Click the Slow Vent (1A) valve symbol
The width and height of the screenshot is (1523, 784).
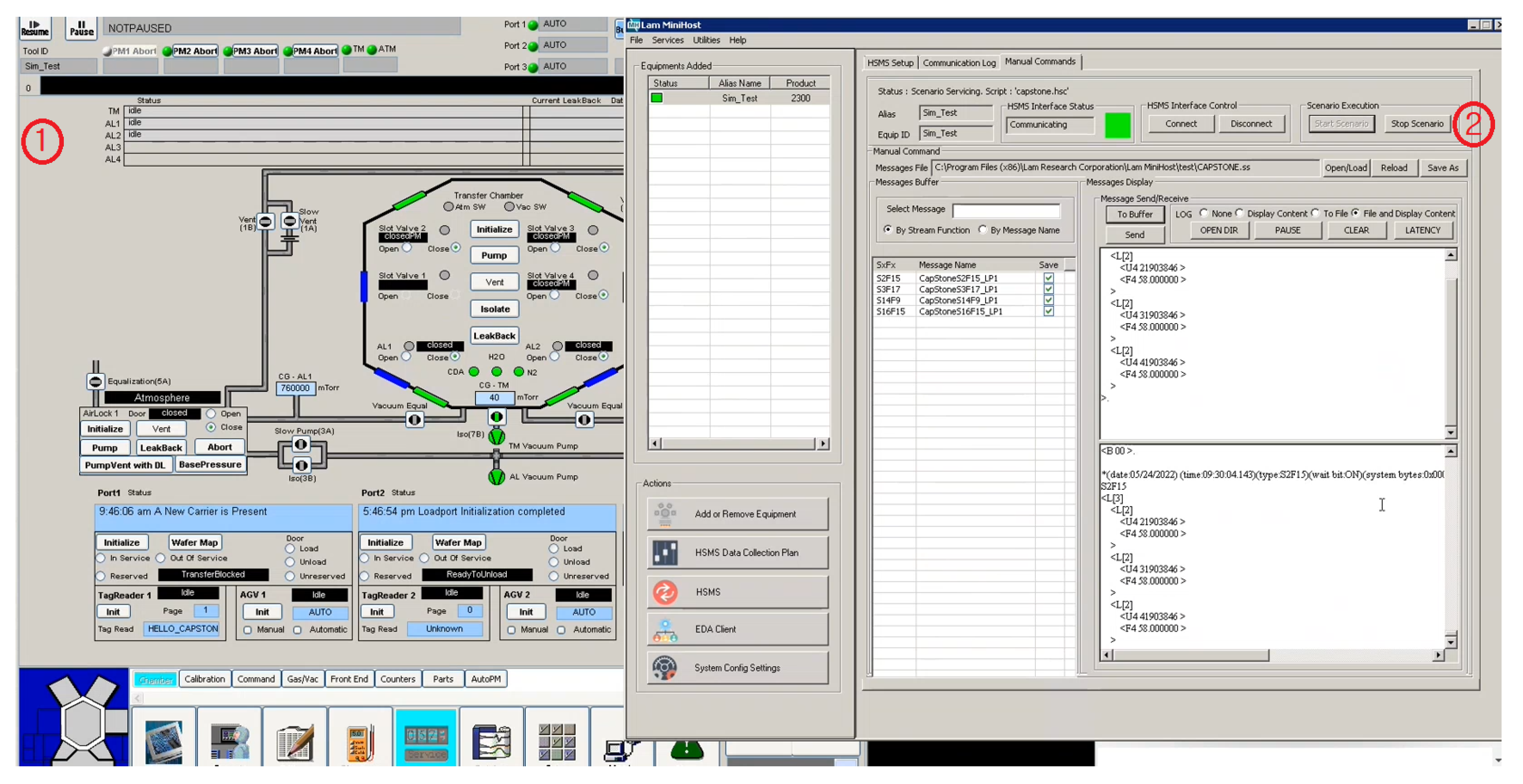(289, 221)
